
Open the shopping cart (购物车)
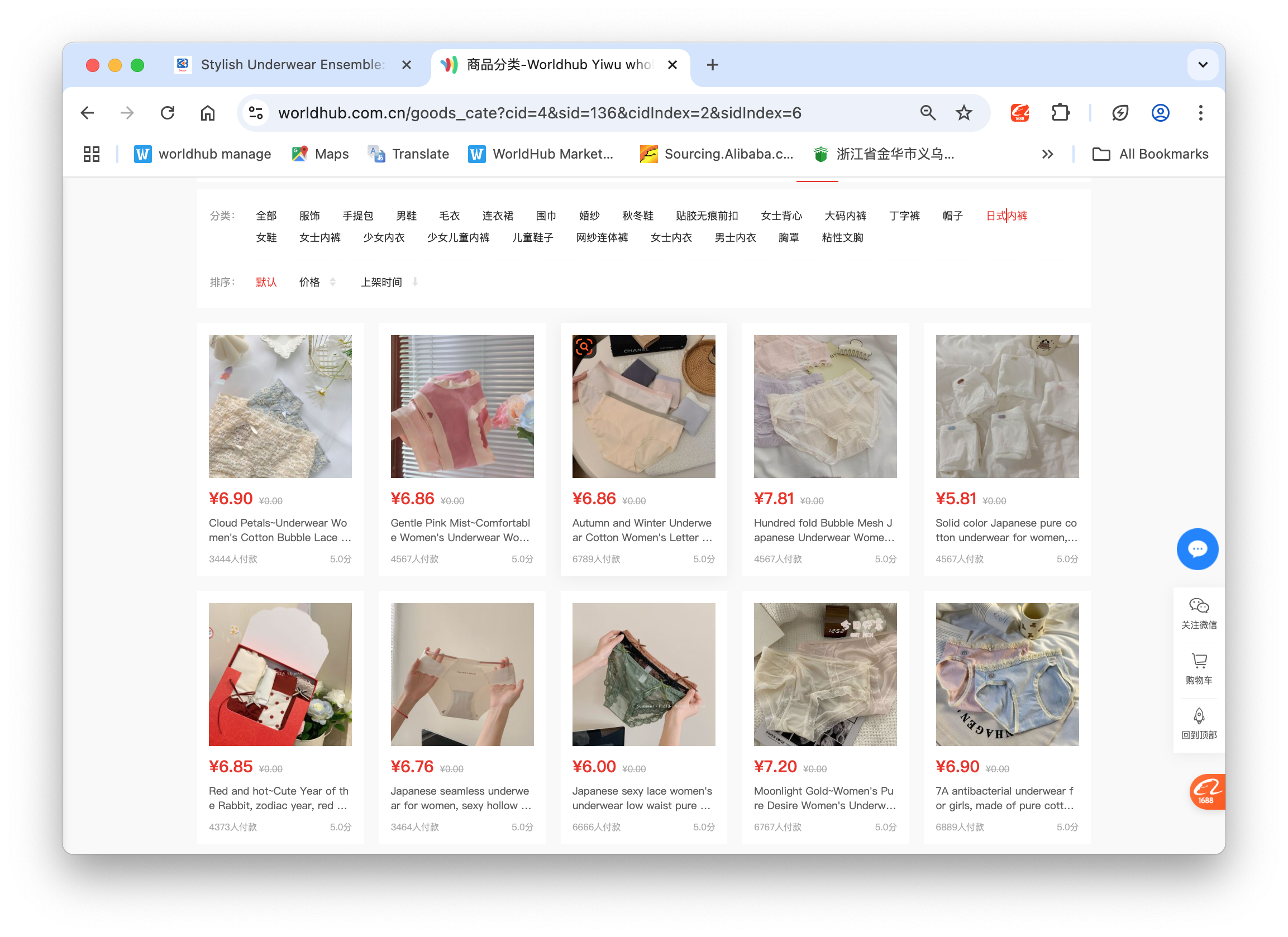[x=1198, y=668]
